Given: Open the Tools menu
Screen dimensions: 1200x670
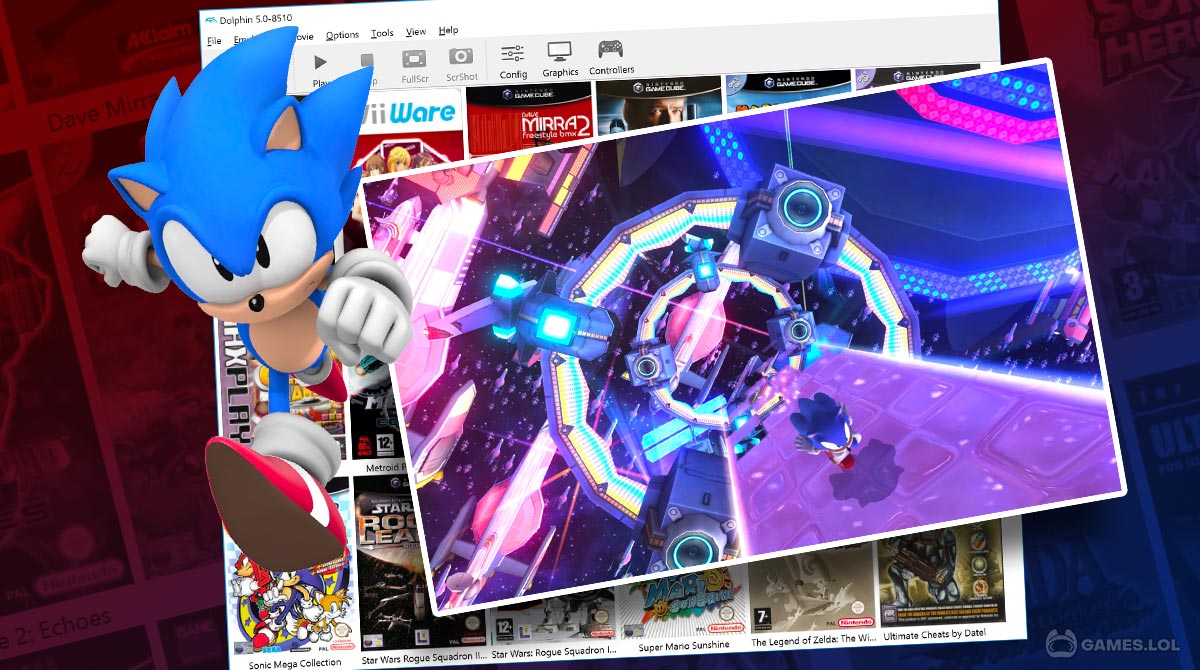Looking at the screenshot, I should (x=382, y=34).
